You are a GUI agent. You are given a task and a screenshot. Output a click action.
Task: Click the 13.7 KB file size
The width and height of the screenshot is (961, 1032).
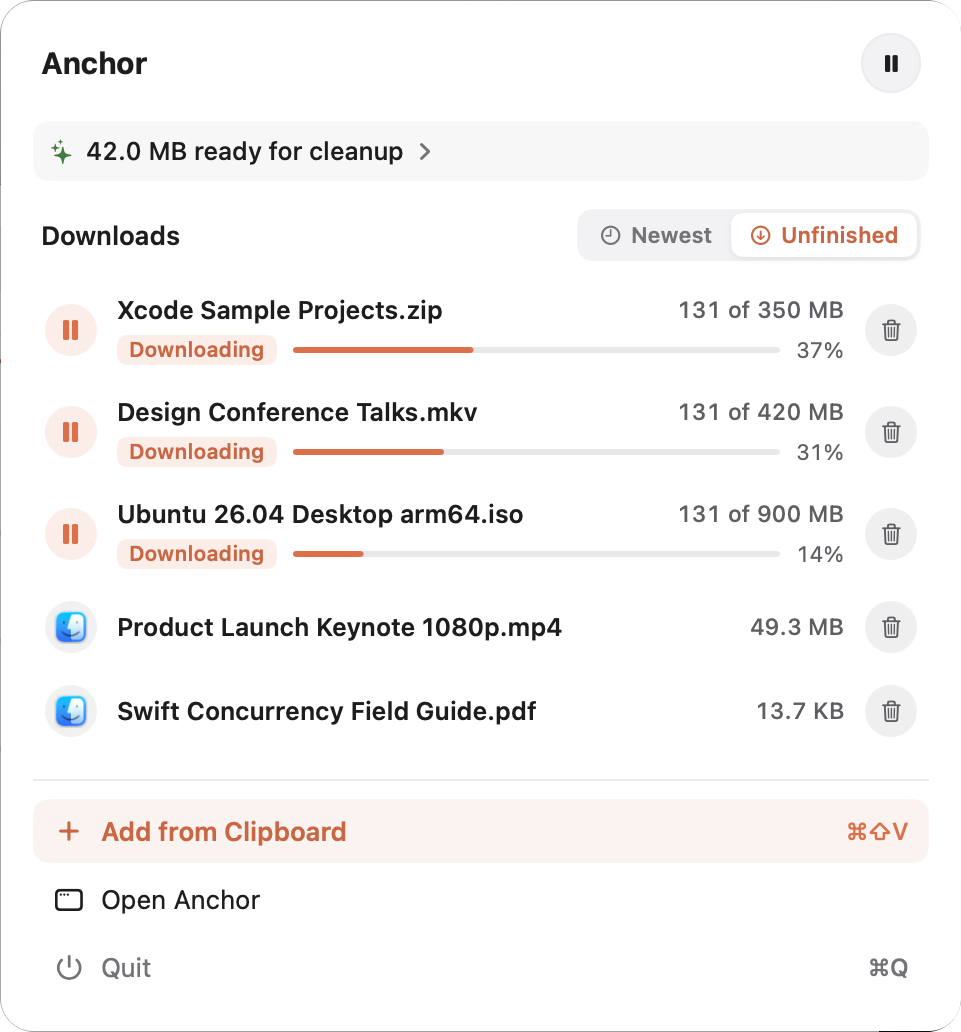point(800,711)
